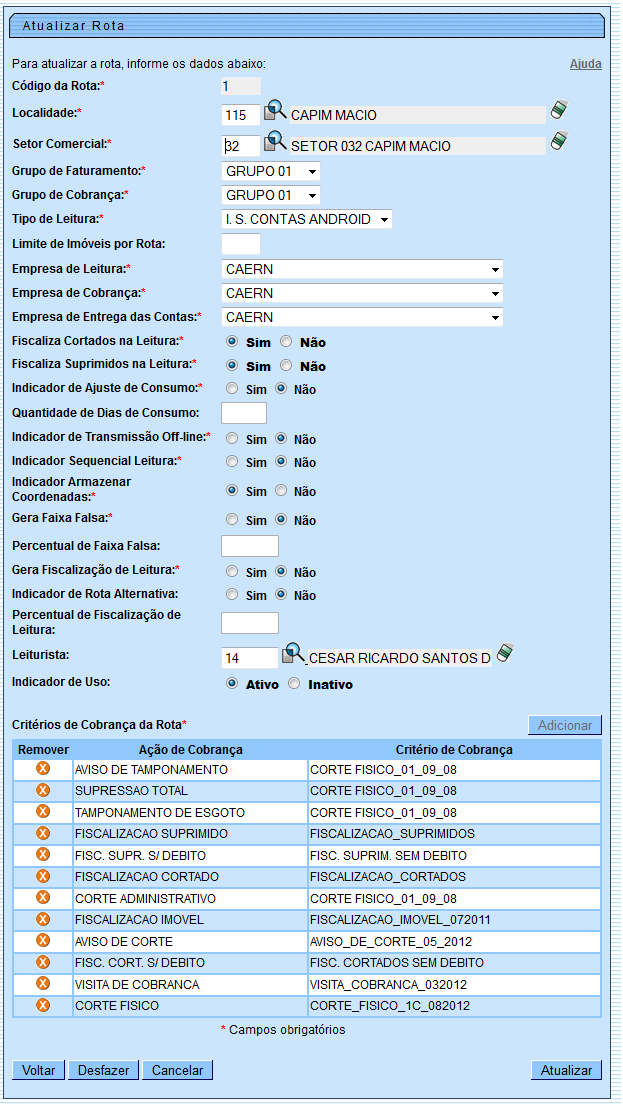The image size is (623, 1119).
Task: Click the Leiturista search magnifier icon
Action: [x=293, y=654]
